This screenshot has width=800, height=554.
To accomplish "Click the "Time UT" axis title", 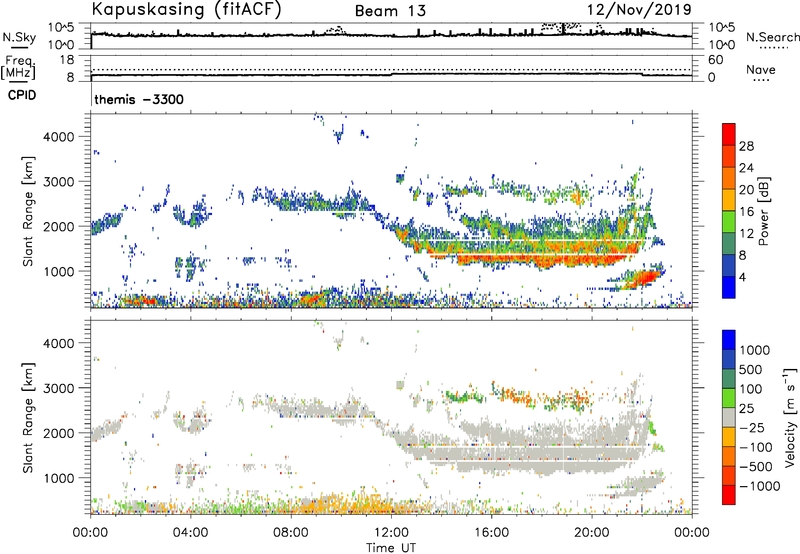I will [391, 548].
